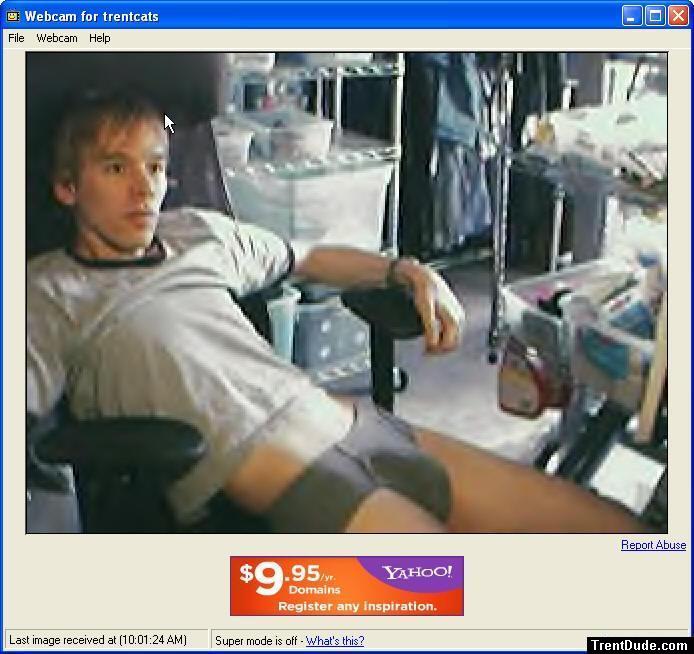Click the Yahoo domains ad banner
The width and height of the screenshot is (694, 654).
click(347, 586)
